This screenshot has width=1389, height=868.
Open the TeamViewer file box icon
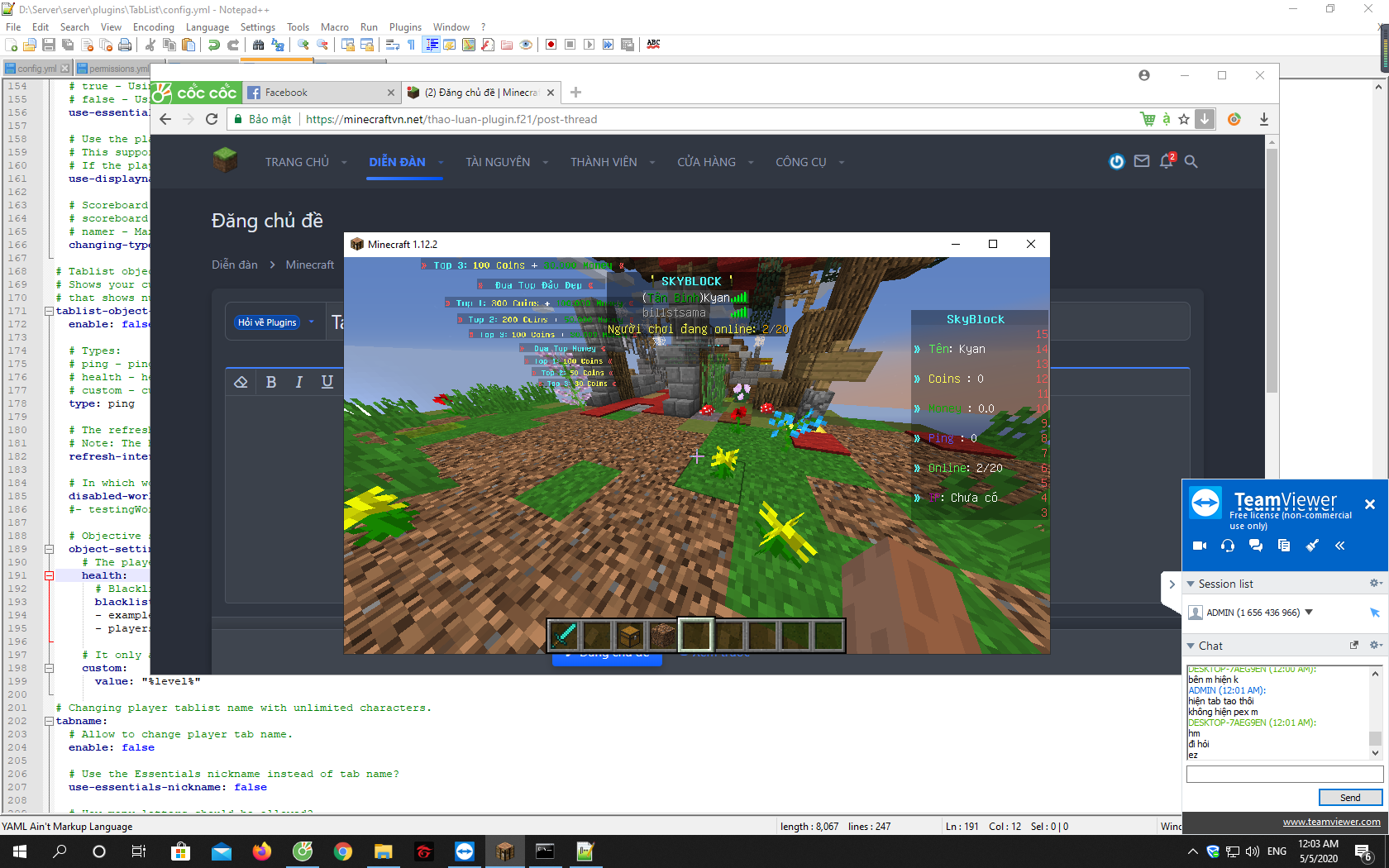click(x=1284, y=546)
